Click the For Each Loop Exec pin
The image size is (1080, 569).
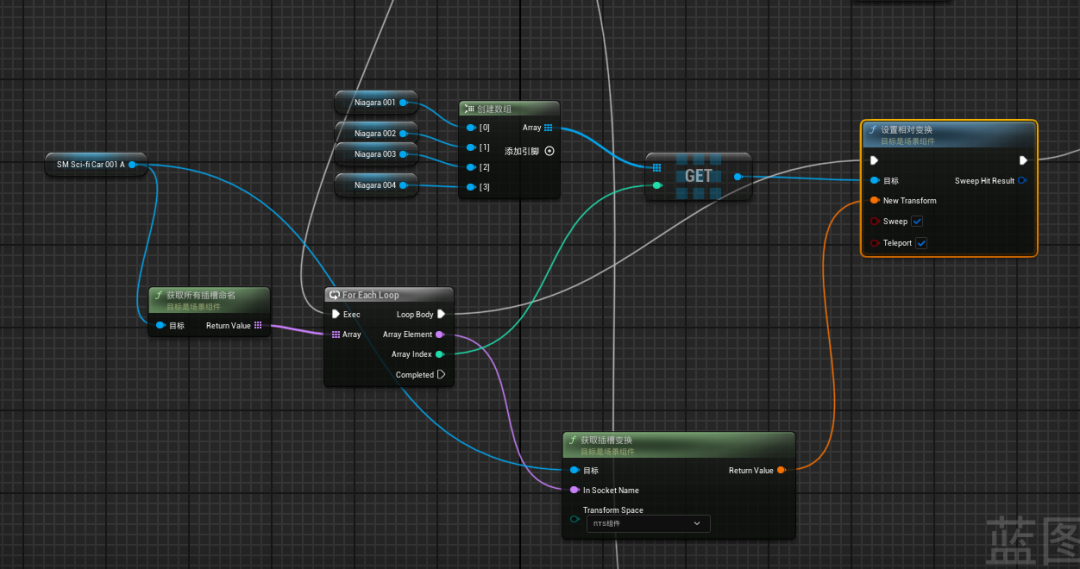click(x=335, y=314)
